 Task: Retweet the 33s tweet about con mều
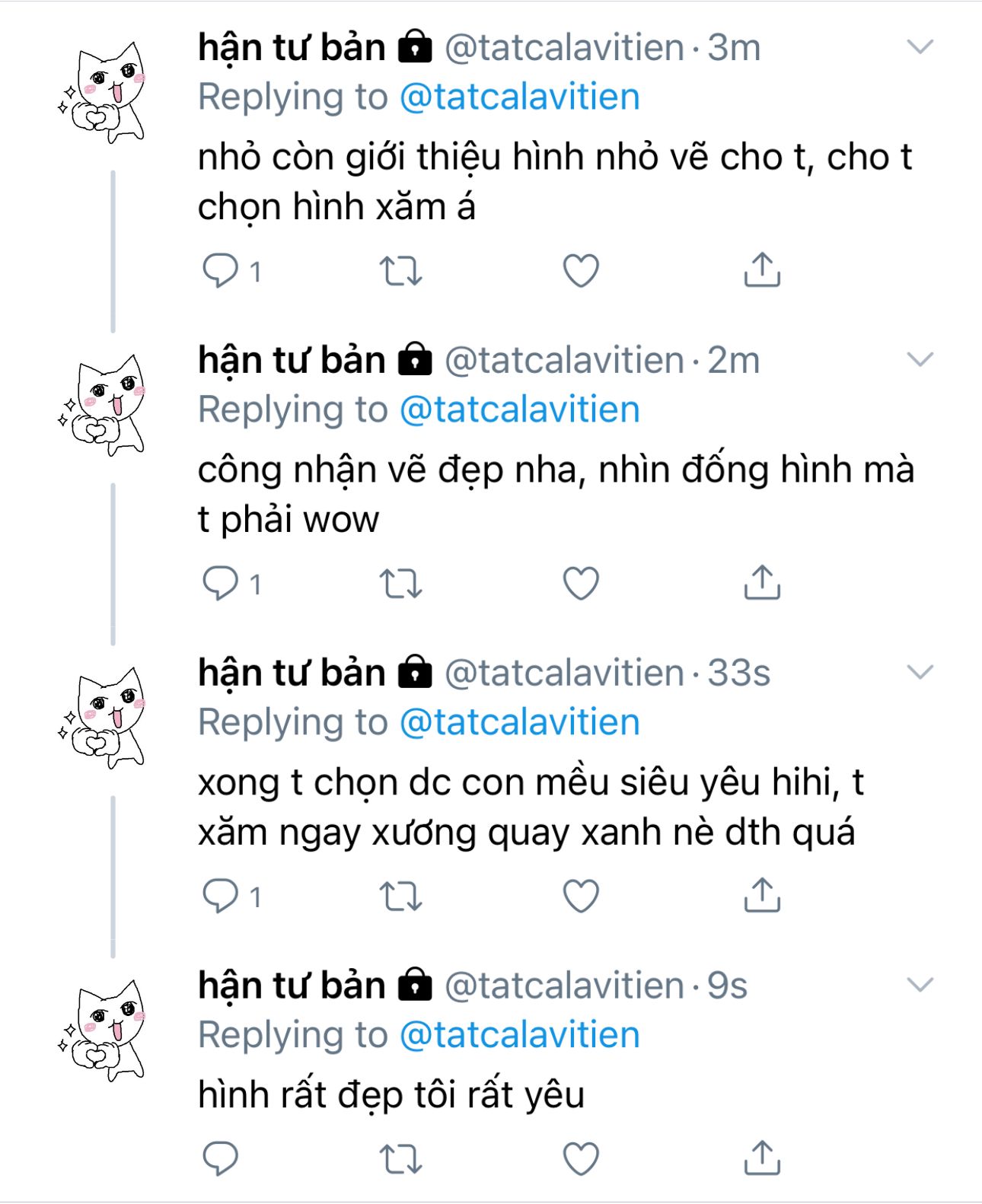pos(400,896)
